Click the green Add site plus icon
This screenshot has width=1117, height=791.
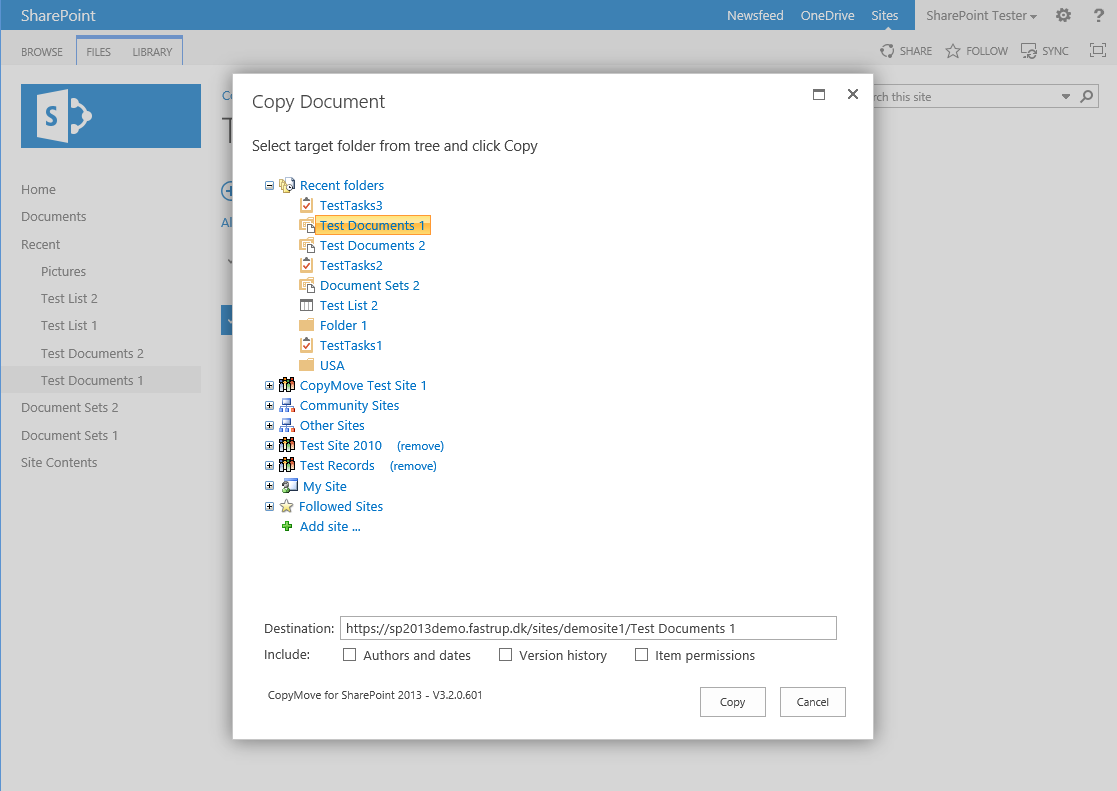(286, 526)
